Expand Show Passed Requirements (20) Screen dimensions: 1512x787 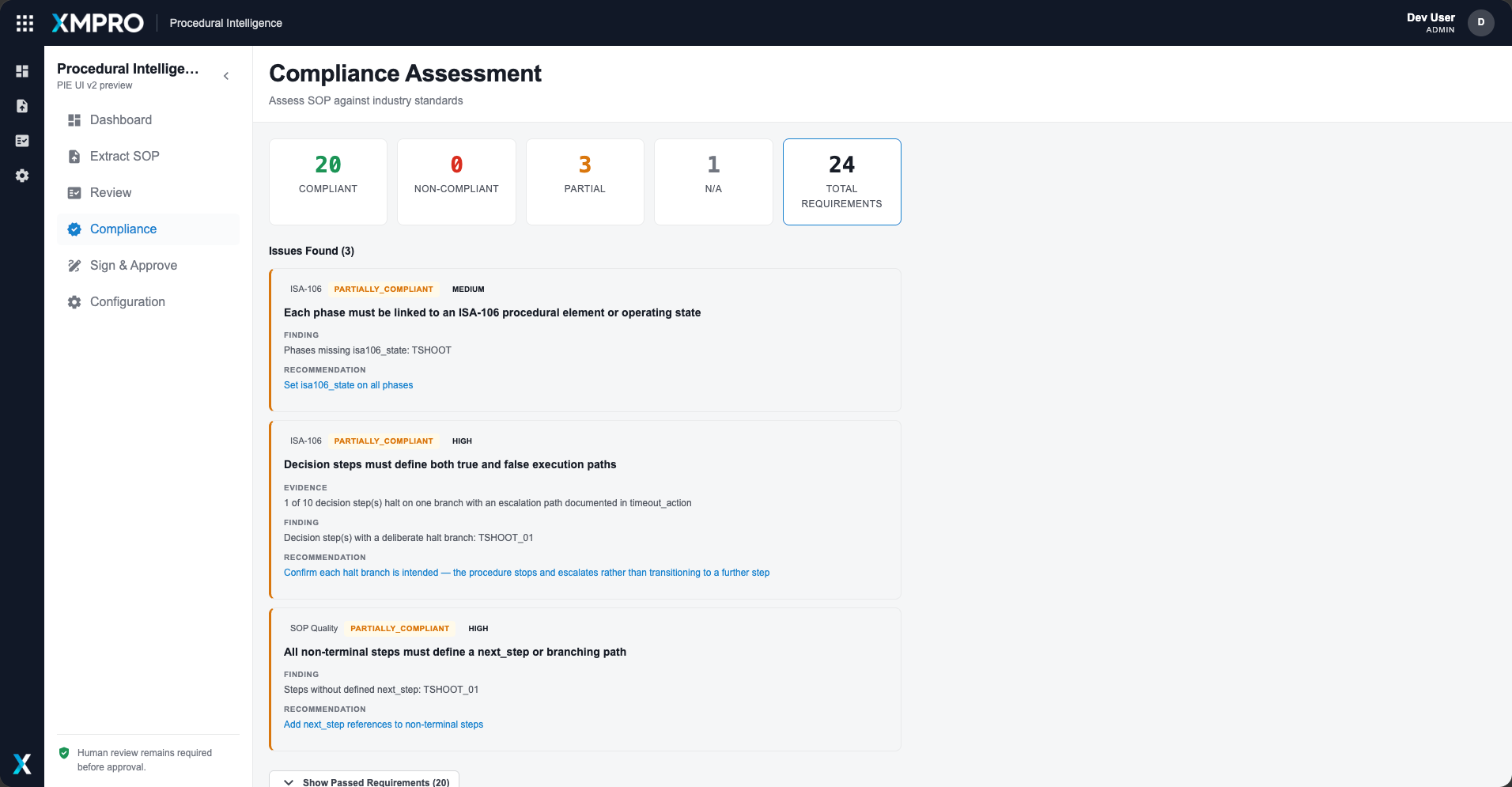(365, 779)
